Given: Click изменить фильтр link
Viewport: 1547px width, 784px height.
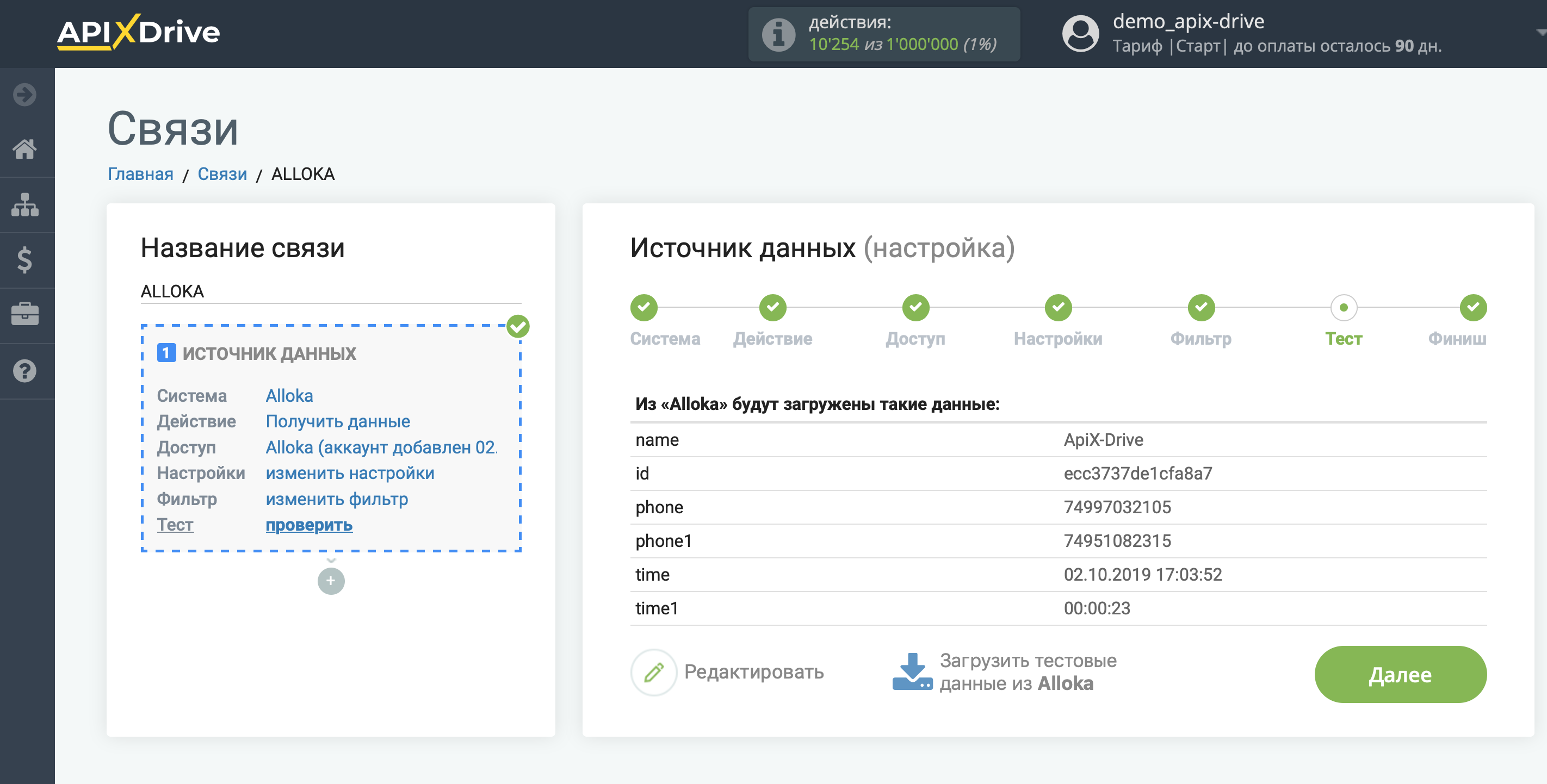Looking at the screenshot, I should 336,499.
